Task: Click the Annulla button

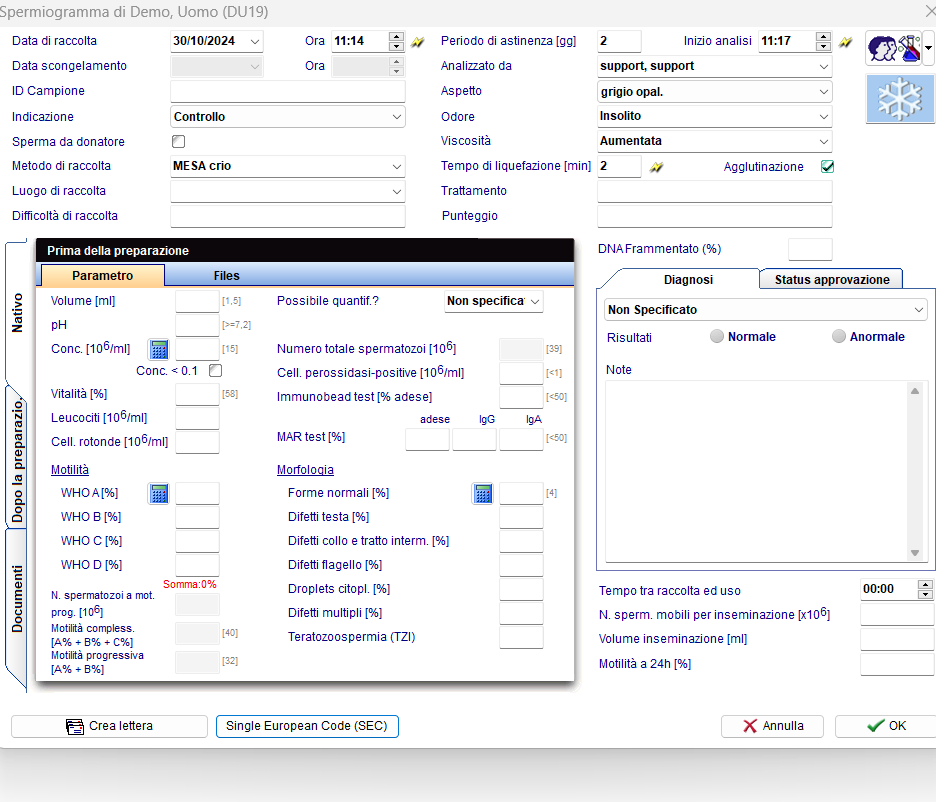Action: click(x=772, y=726)
